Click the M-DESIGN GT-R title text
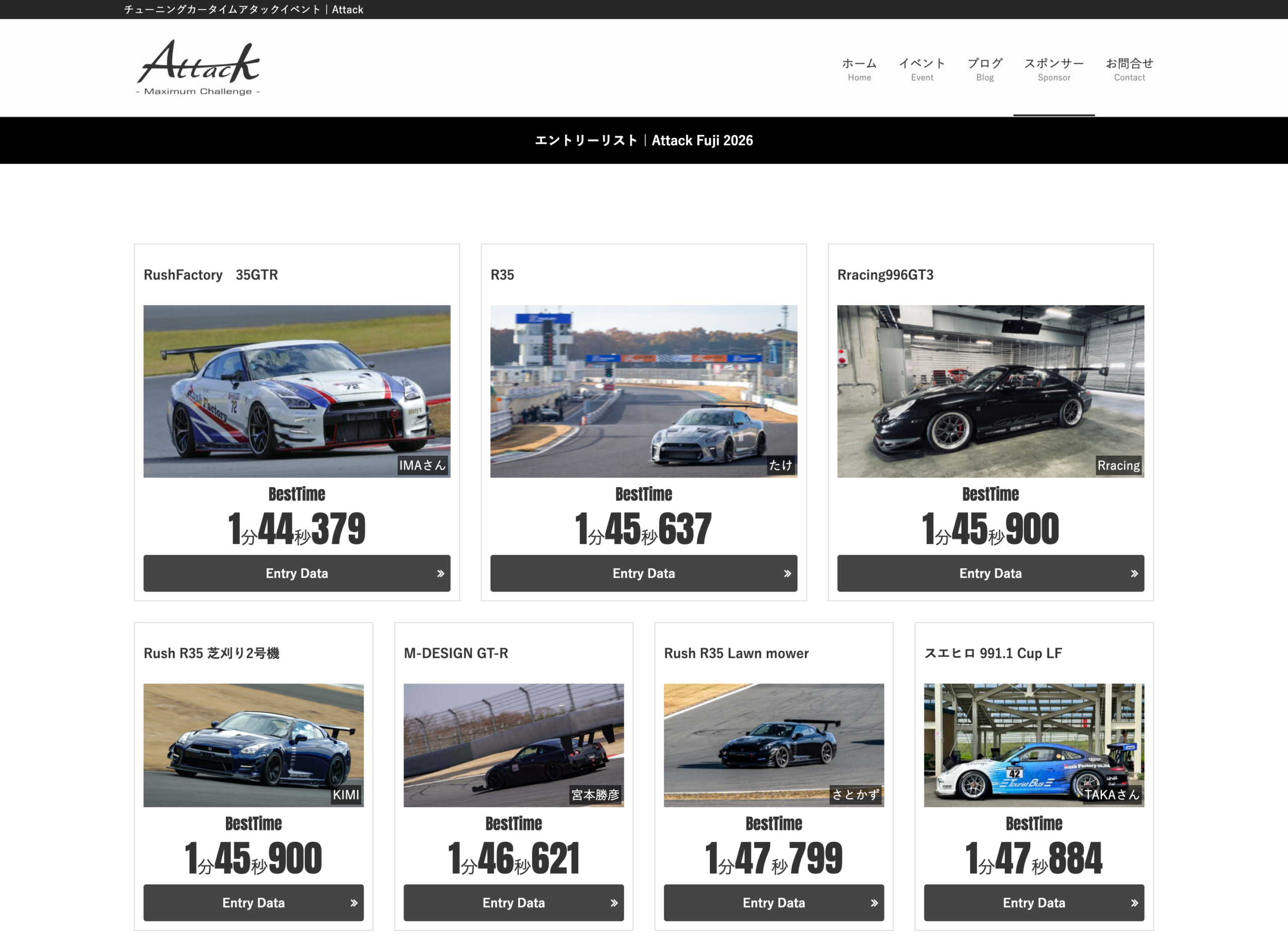 pos(455,653)
